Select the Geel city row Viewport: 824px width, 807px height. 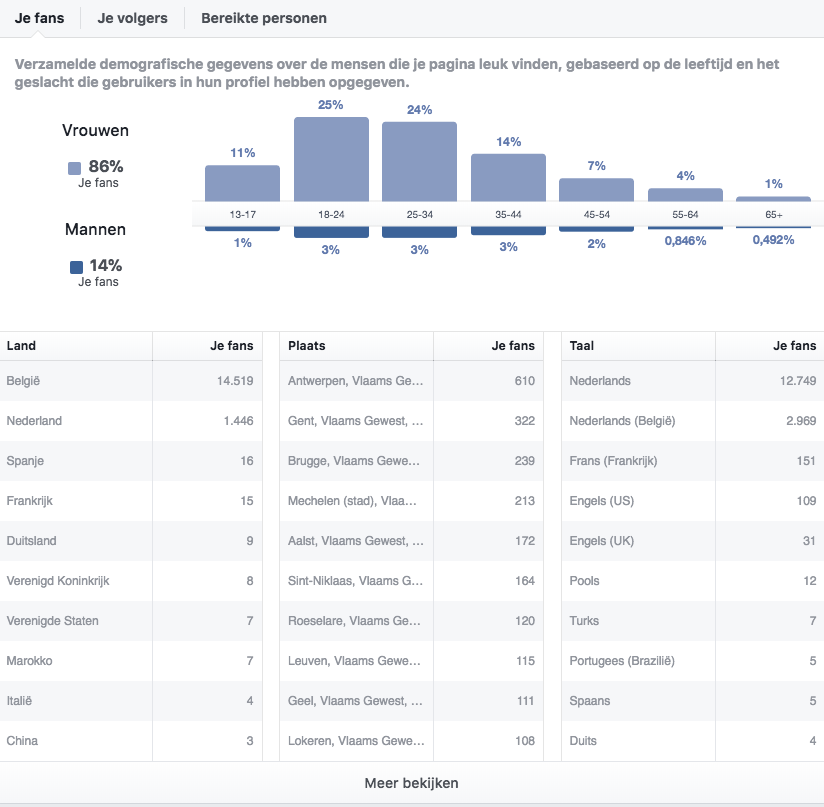click(x=411, y=700)
